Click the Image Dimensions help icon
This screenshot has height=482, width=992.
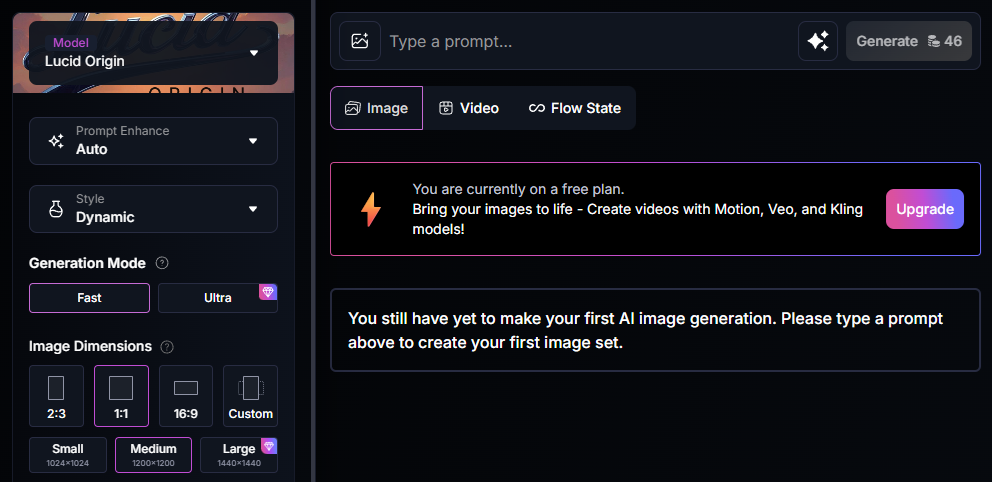coord(167,347)
